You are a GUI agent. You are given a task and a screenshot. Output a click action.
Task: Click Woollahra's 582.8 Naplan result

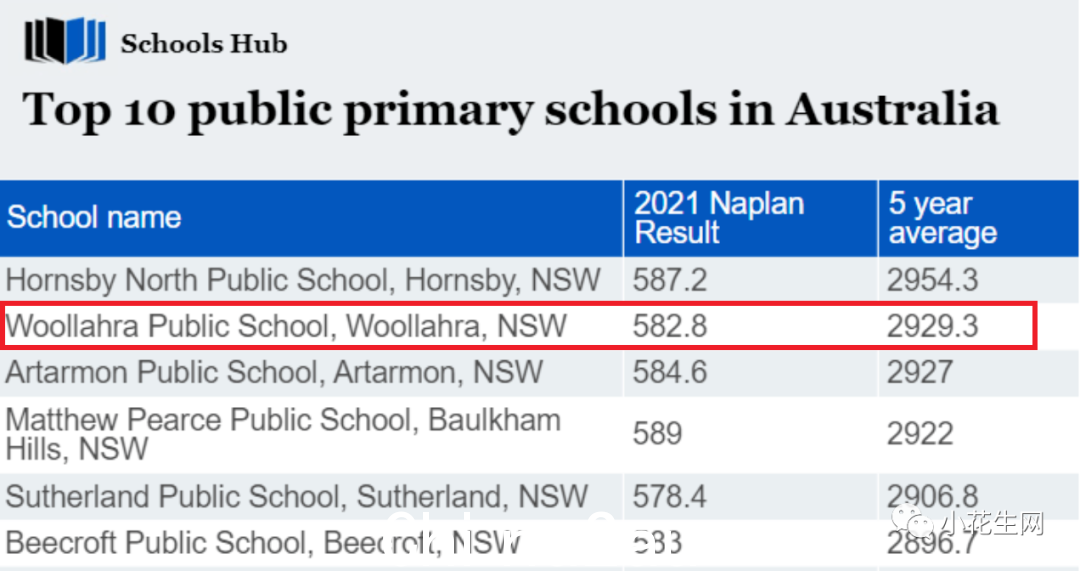pyautogui.click(x=669, y=326)
